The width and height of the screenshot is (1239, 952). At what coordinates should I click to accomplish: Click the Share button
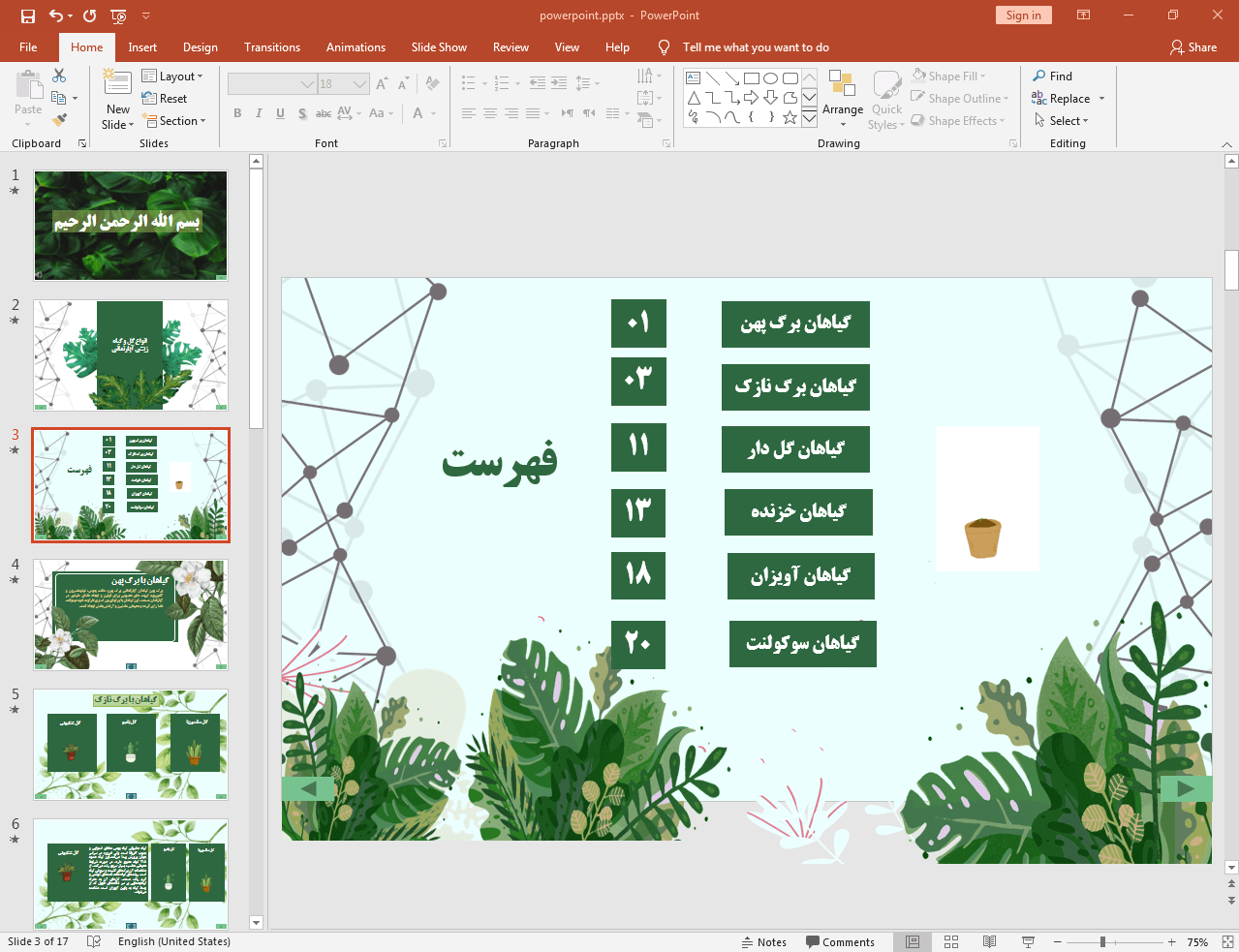[x=1193, y=47]
